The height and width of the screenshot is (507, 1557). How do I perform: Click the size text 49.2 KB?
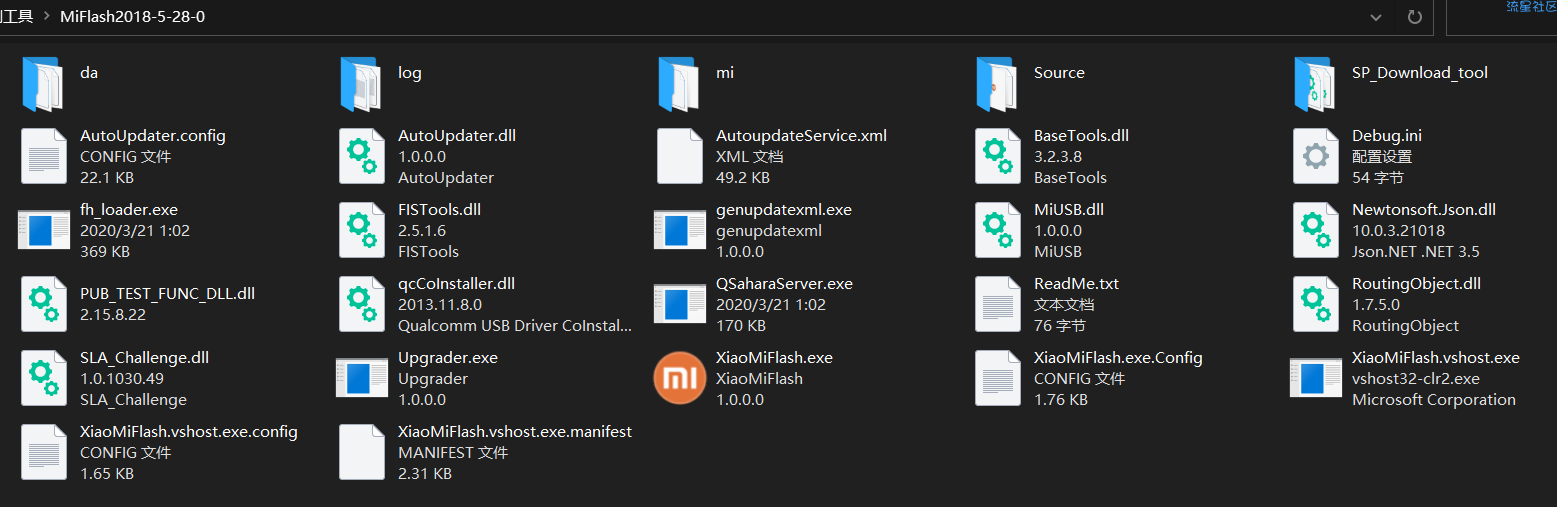[743, 178]
